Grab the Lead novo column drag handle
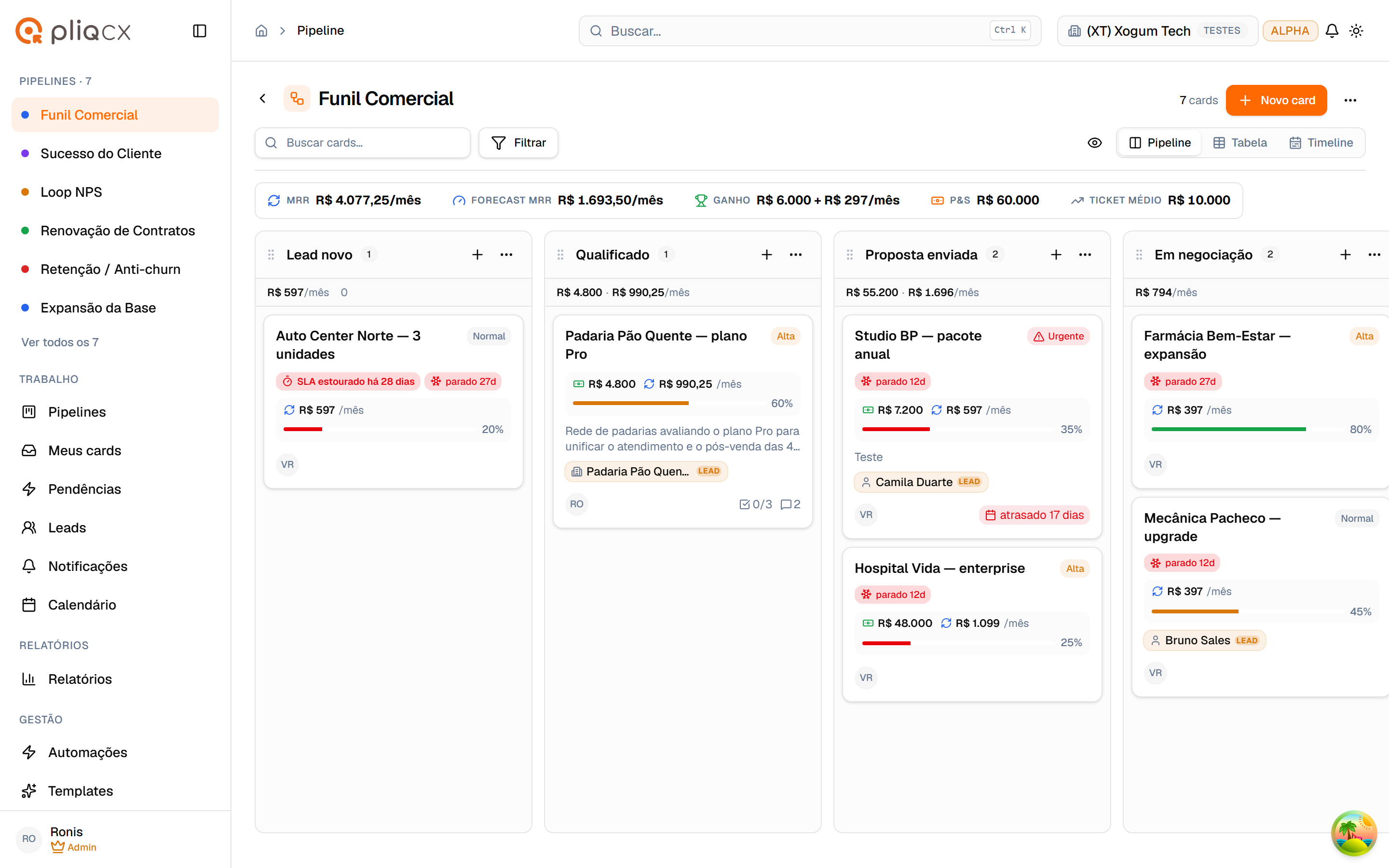Screen dimensions: 1389x868 pyautogui.click(x=271, y=254)
